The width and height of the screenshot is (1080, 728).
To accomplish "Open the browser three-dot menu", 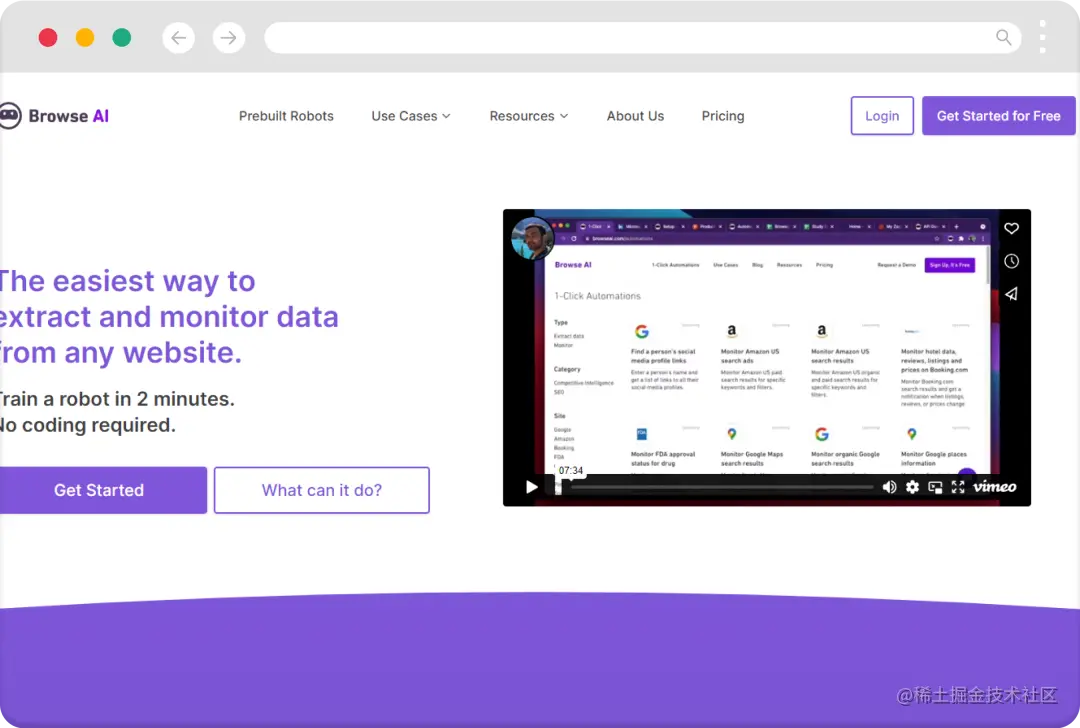I will point(1042,37).
